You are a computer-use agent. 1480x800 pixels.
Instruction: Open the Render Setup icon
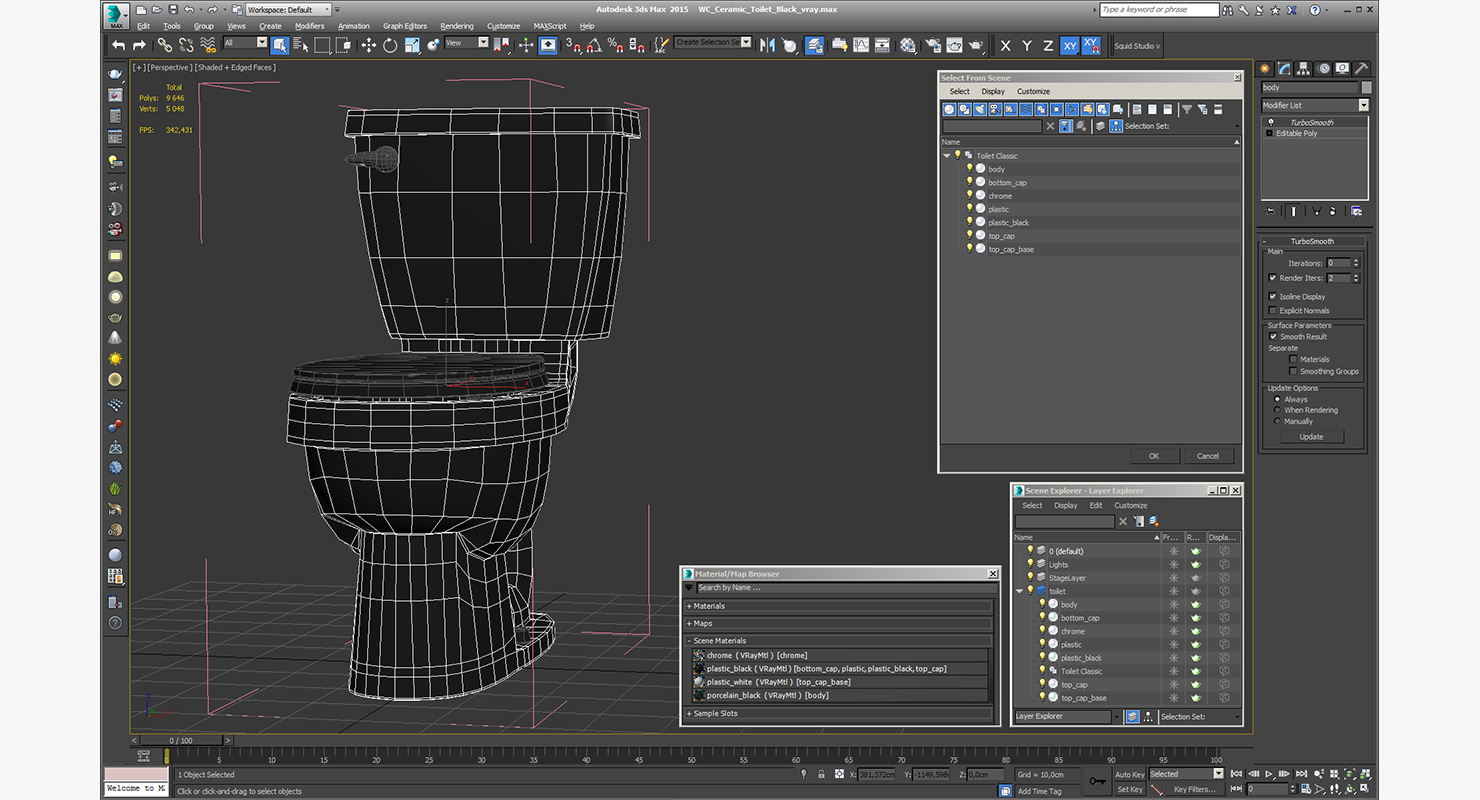932,45
